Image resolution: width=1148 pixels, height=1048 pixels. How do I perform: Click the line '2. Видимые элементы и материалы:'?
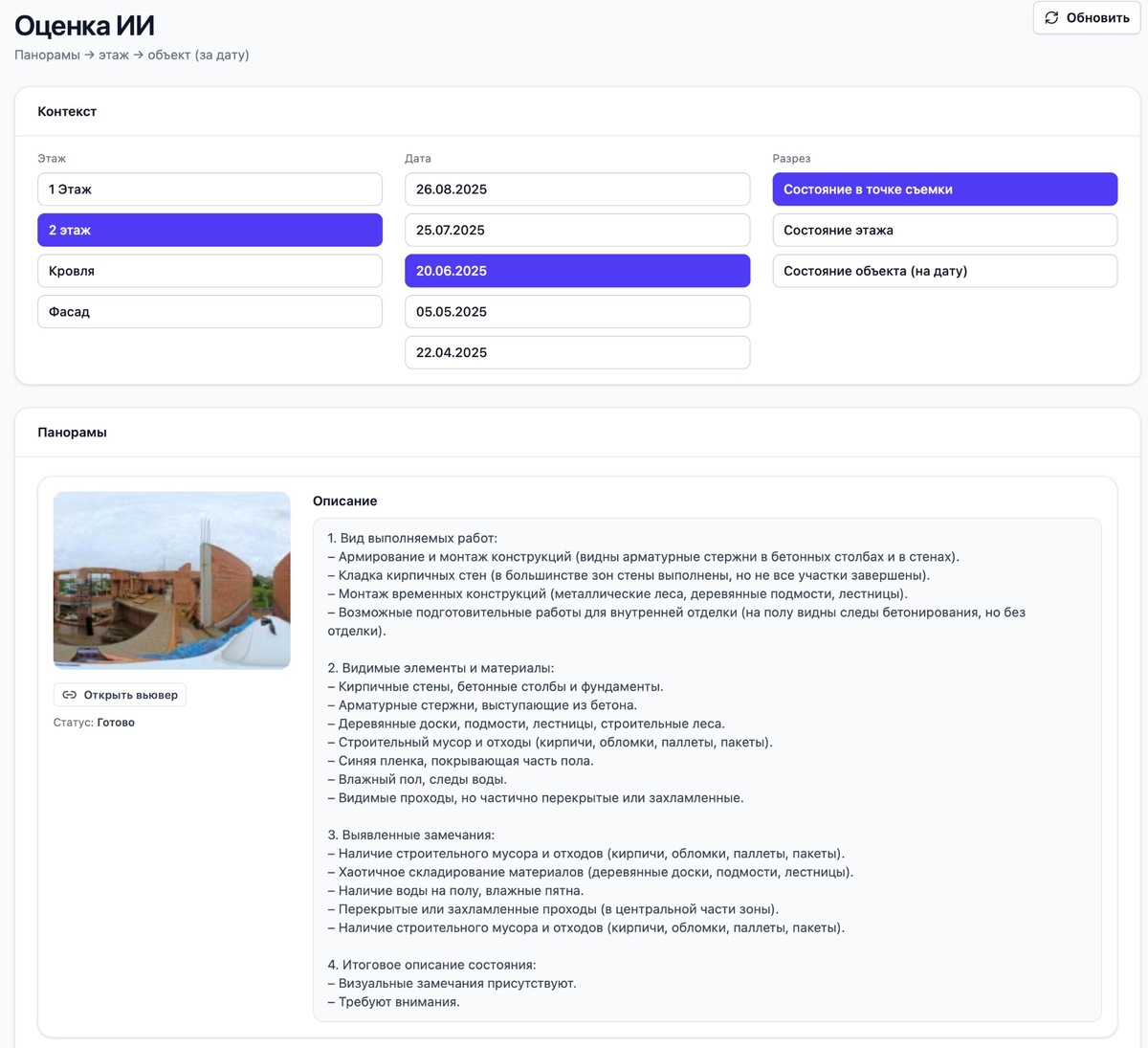[x=441, y=668]
